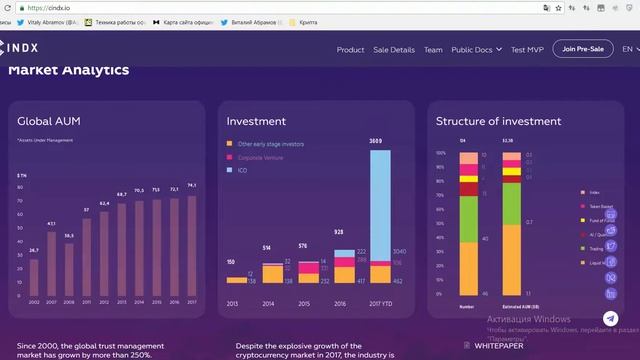Click the CINDX logo in site header
Screen dimensions: 640x360
(x=19, y=48)
